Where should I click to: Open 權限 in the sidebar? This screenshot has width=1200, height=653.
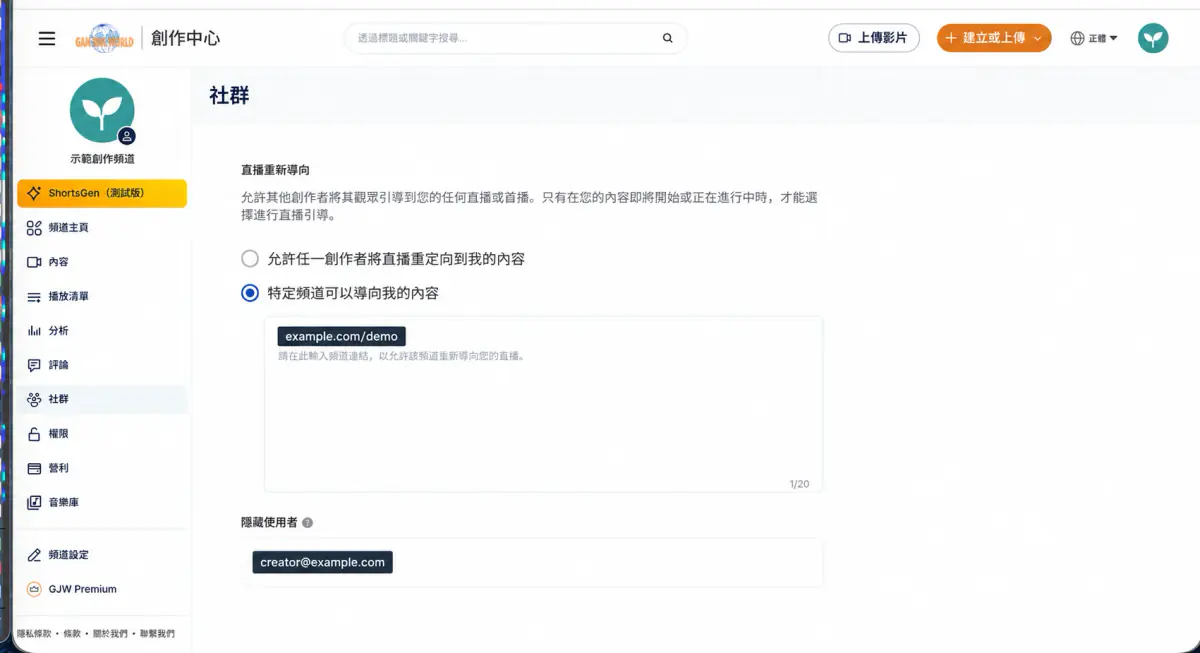[x=102, y=434]
